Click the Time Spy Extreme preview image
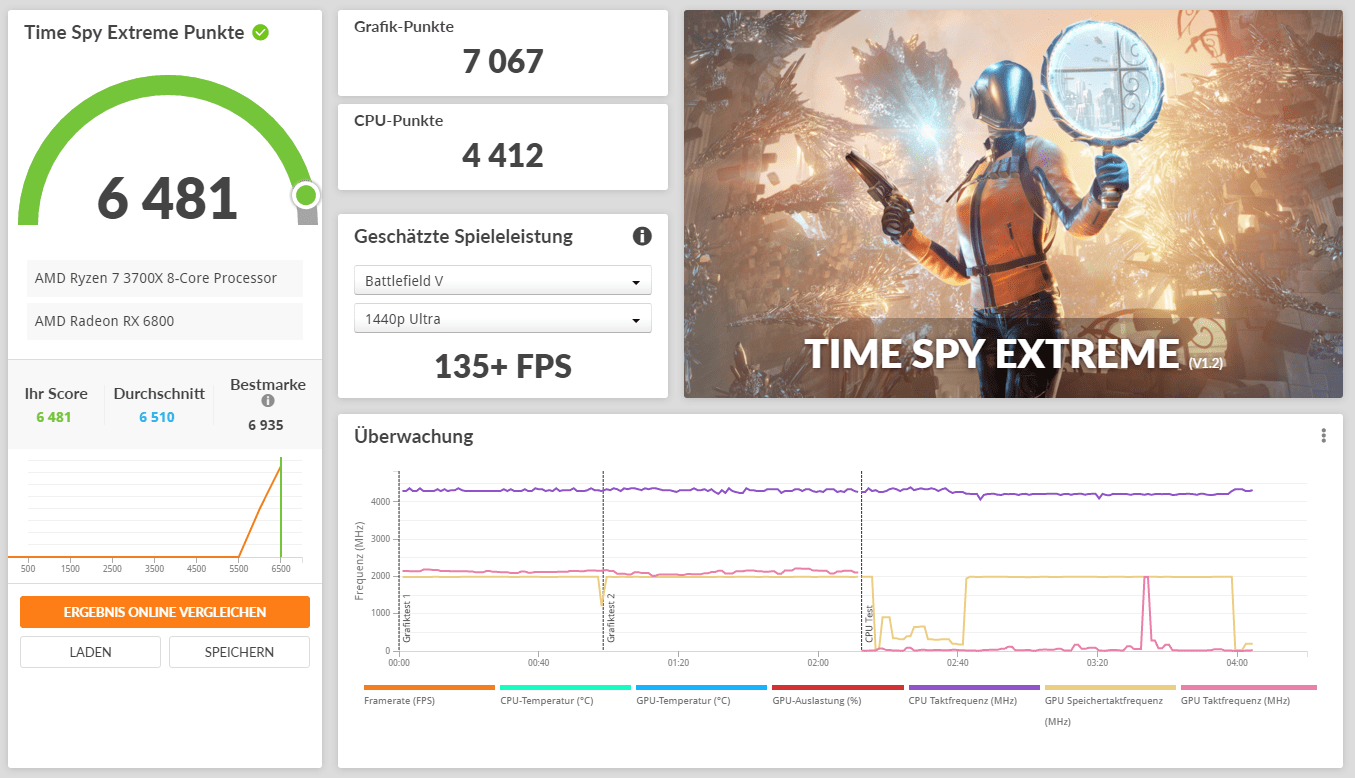 tap(1013, 204)
